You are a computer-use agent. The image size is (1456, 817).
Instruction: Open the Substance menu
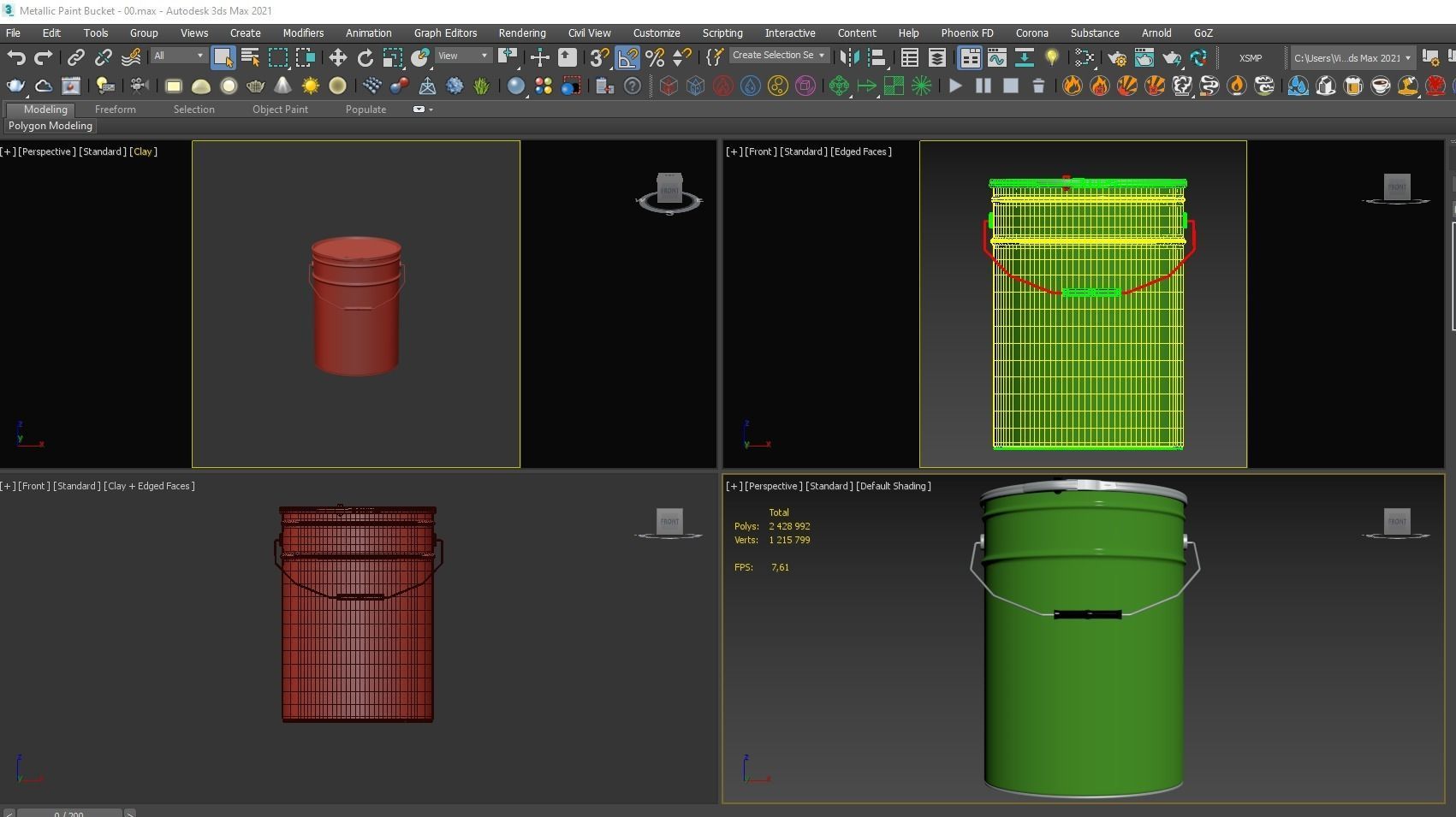(x=1094, y=33)
